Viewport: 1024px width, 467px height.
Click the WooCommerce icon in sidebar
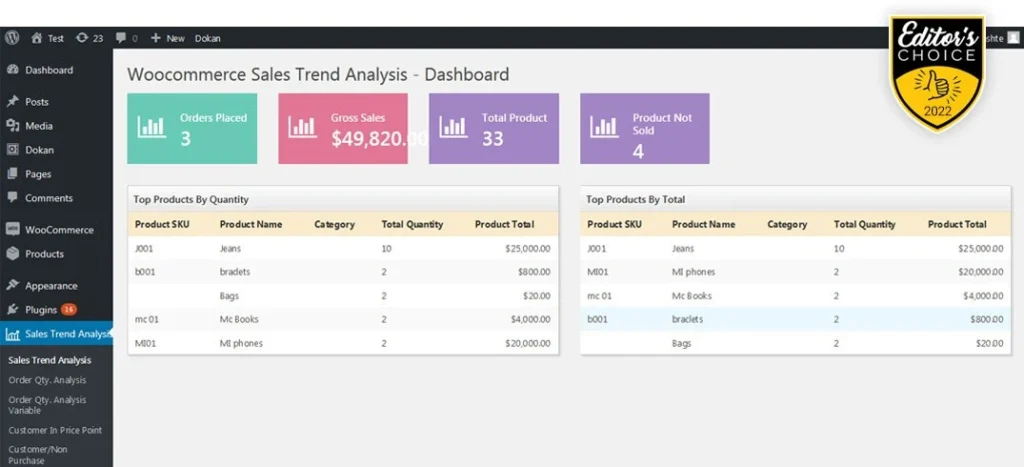(13, 230)
